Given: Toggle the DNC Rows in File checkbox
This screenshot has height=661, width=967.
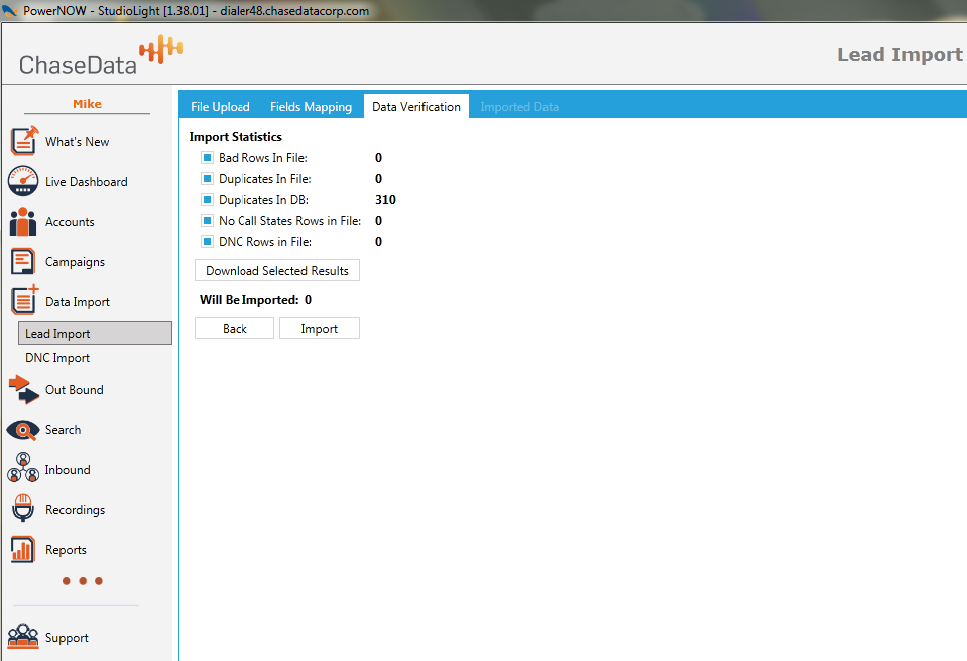Looking at the screenshot, I should point(208,242).
